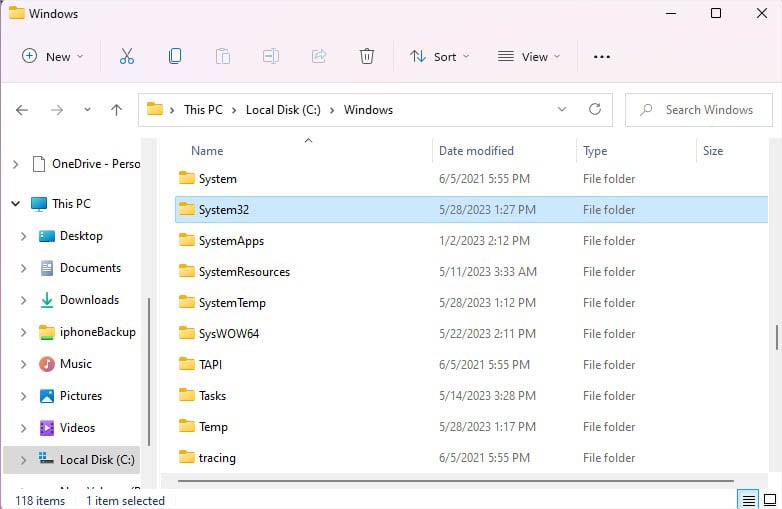The height and width of the screenshot is (509, 782).
Task: Go forward with the right arrow
Action: tap(57, 110)
